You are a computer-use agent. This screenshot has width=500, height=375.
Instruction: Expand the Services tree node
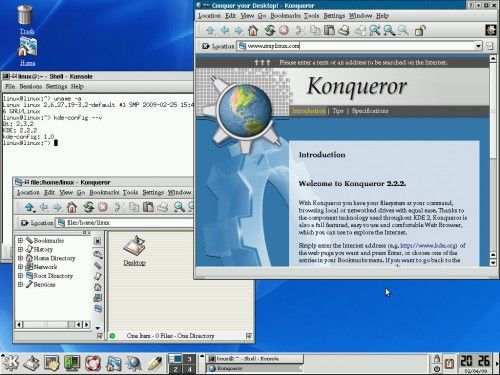tap(20, 284)
